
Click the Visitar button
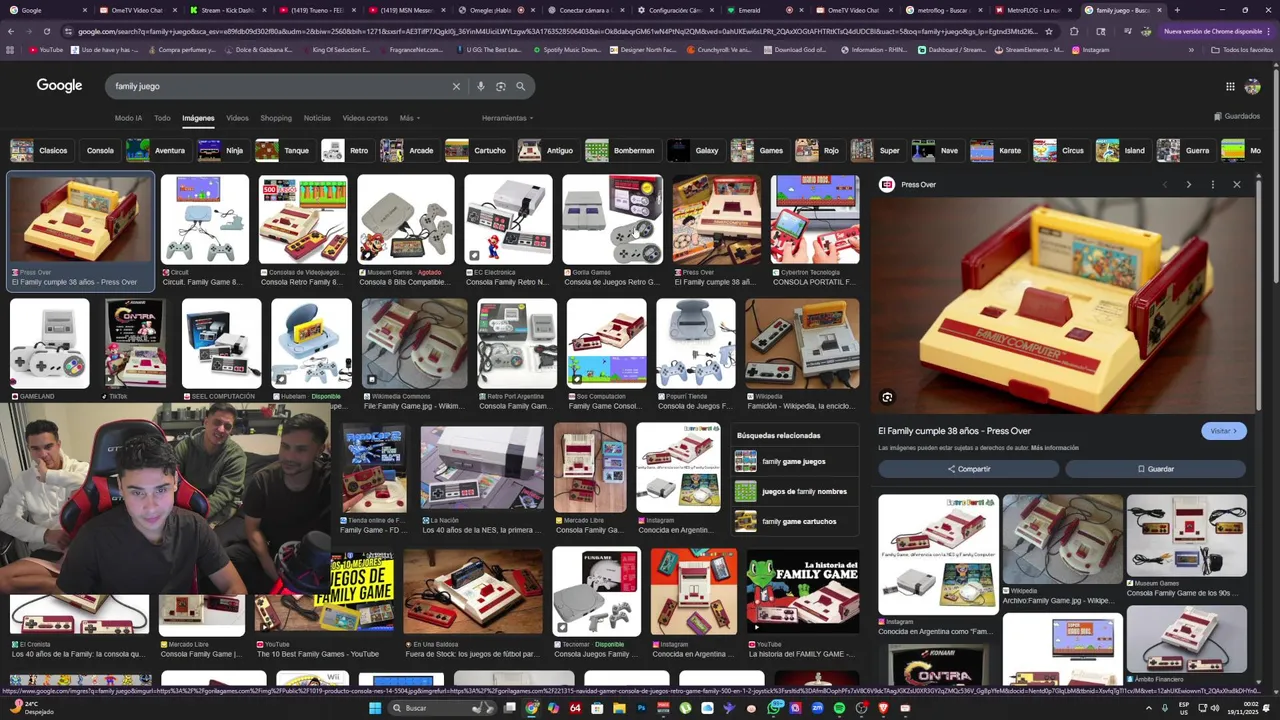(x=1224, y=431)
